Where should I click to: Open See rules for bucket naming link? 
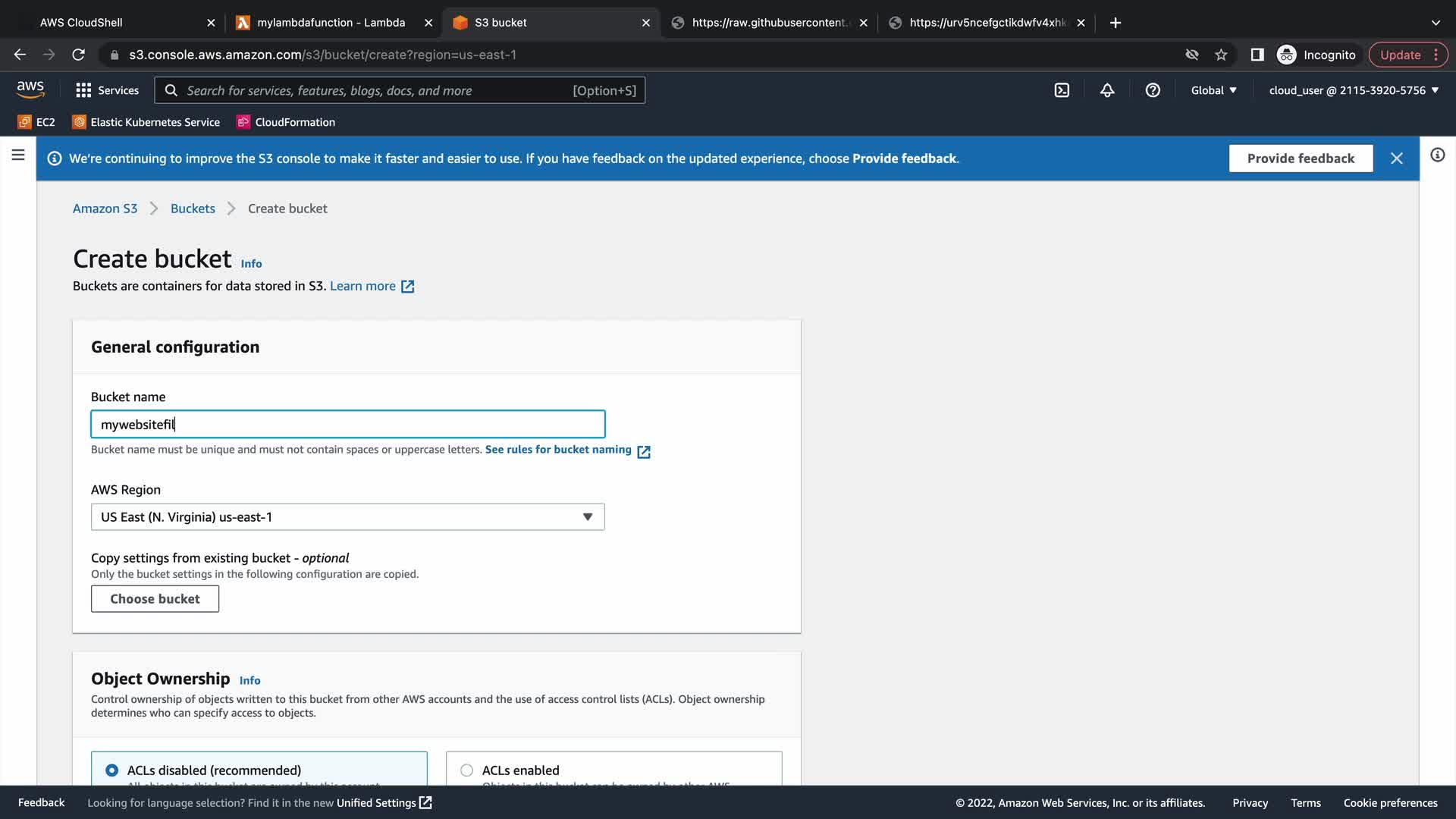558,450
